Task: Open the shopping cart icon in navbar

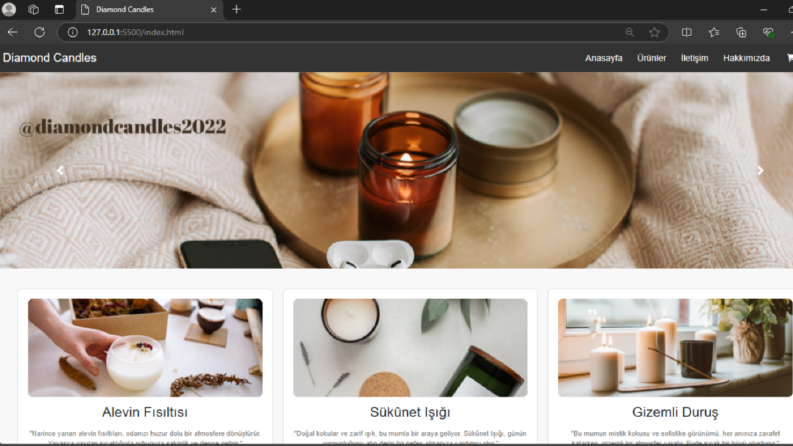Action: (789, 58)
